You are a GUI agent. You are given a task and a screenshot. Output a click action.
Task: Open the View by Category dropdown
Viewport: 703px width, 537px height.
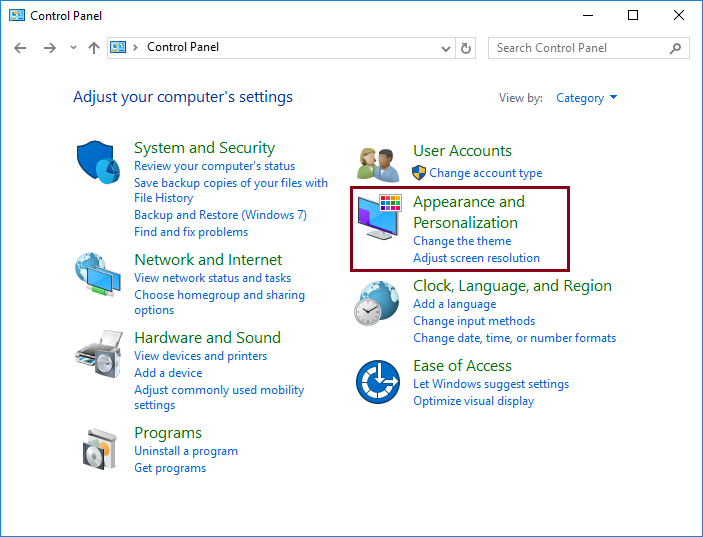point(586,98)
